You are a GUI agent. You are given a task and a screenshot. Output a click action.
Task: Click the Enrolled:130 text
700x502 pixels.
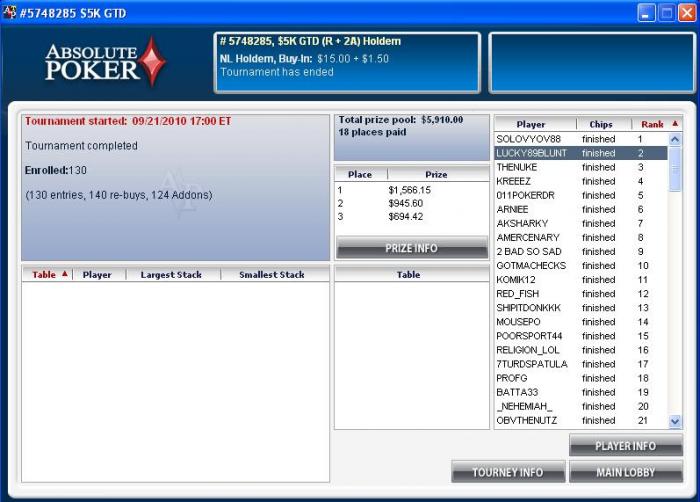point(56,170)
